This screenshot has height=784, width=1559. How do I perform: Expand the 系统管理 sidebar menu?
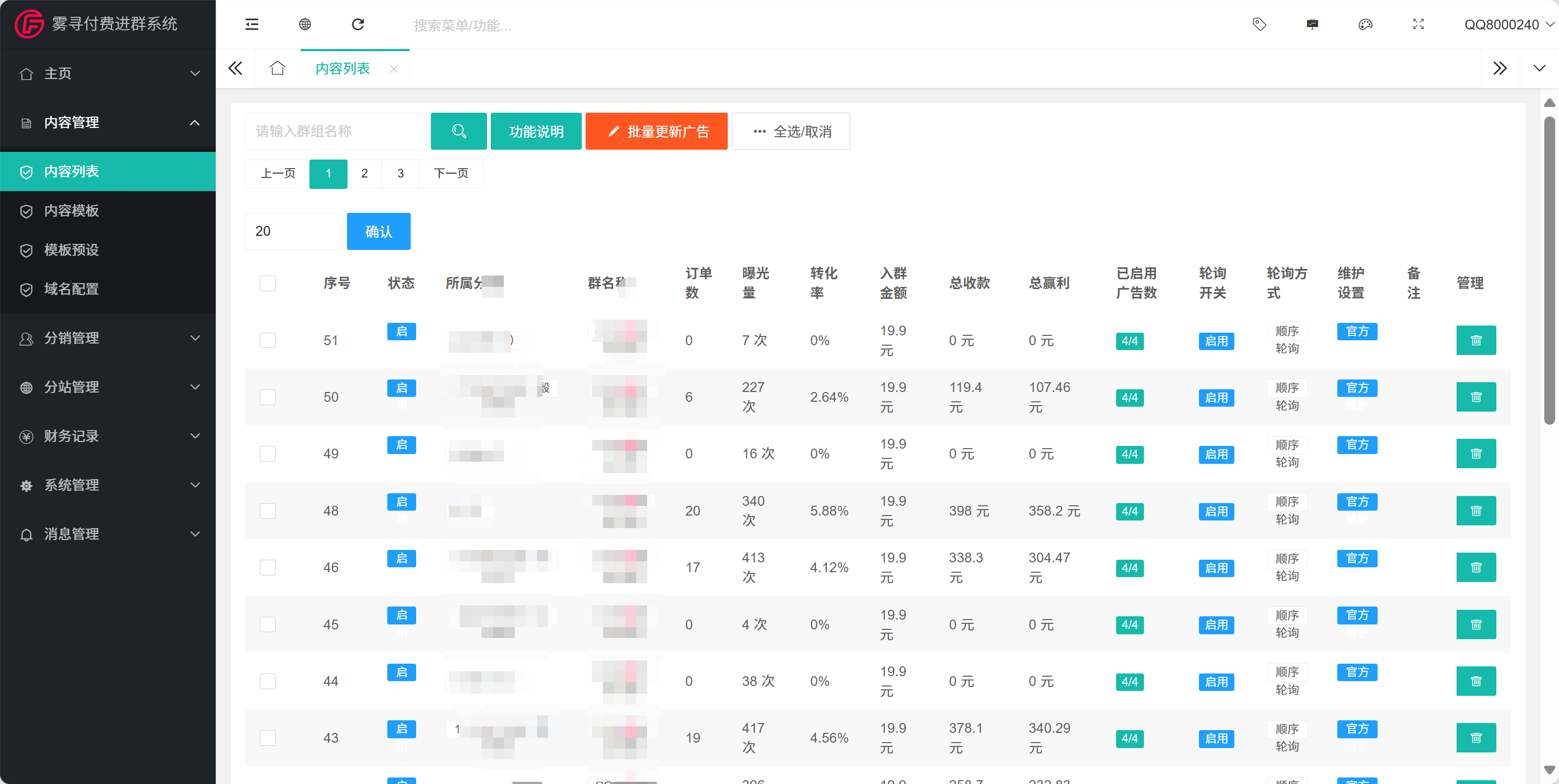click(108, 485)
